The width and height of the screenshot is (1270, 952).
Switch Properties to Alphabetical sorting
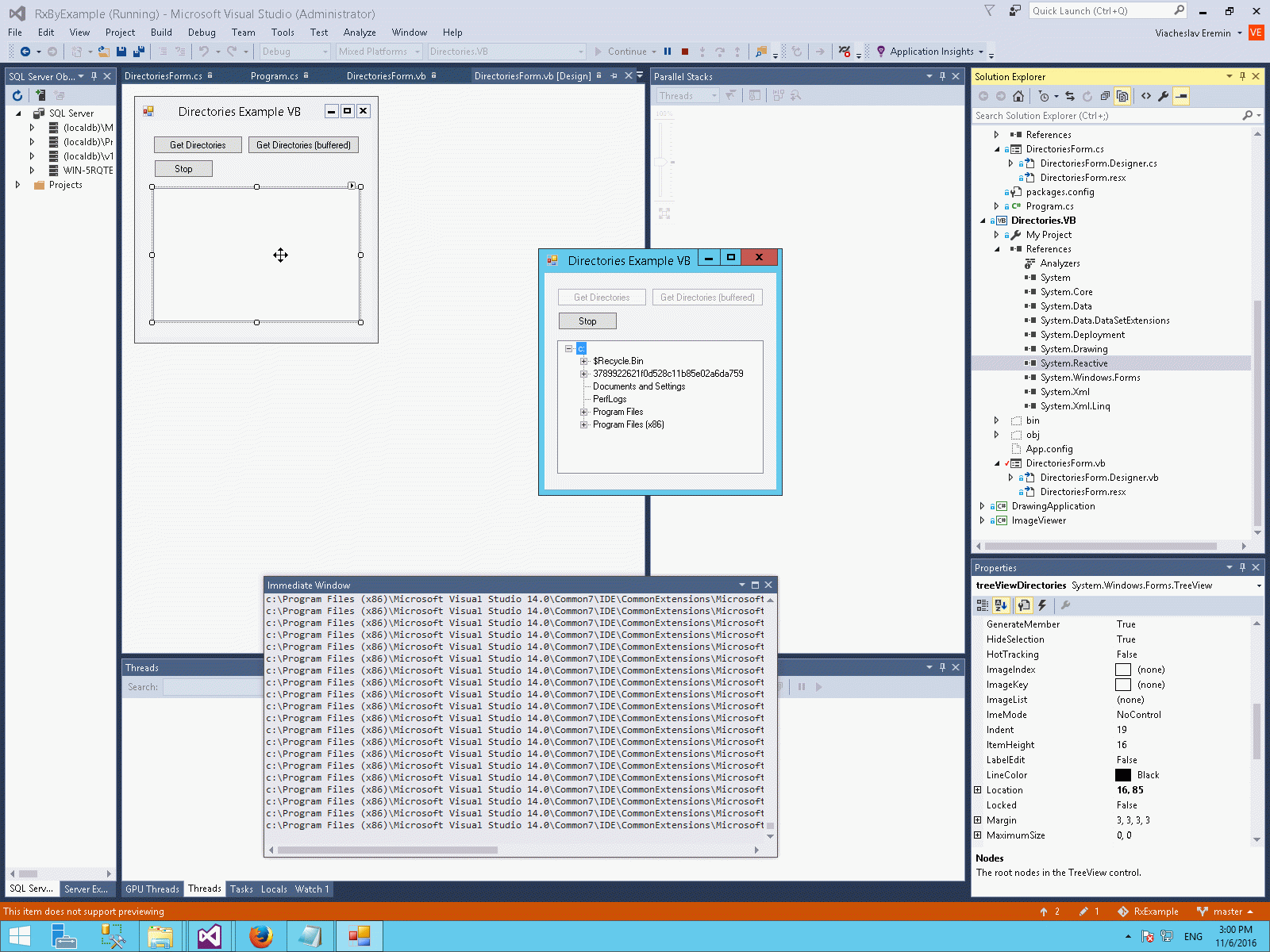(x=1000, y=605)
